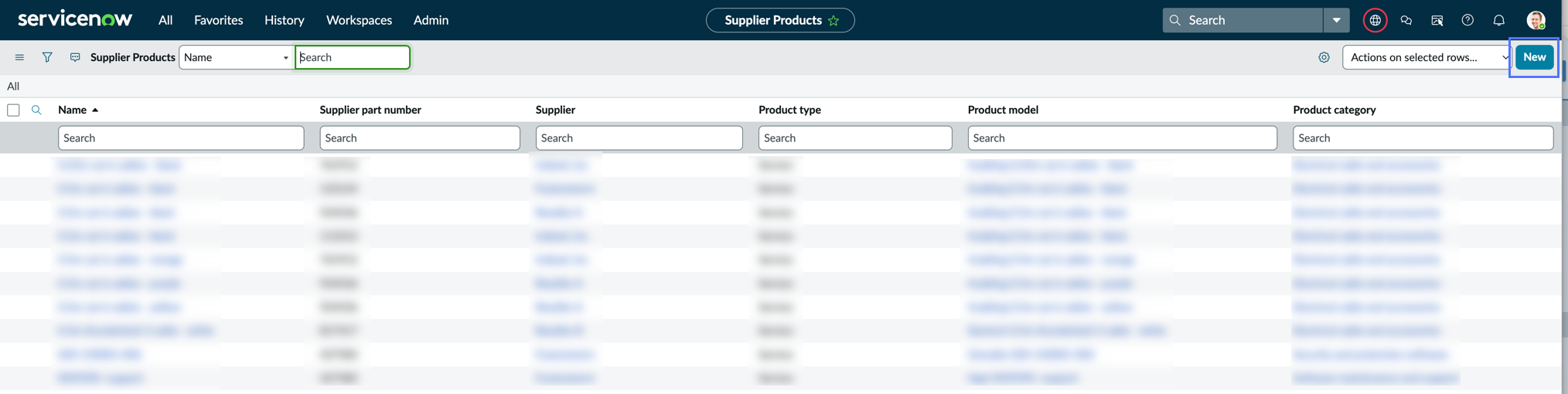The height and width of the screenshot is (394, 1568).
Task: Click the Supplier column search box
Action: coord(639,138)
